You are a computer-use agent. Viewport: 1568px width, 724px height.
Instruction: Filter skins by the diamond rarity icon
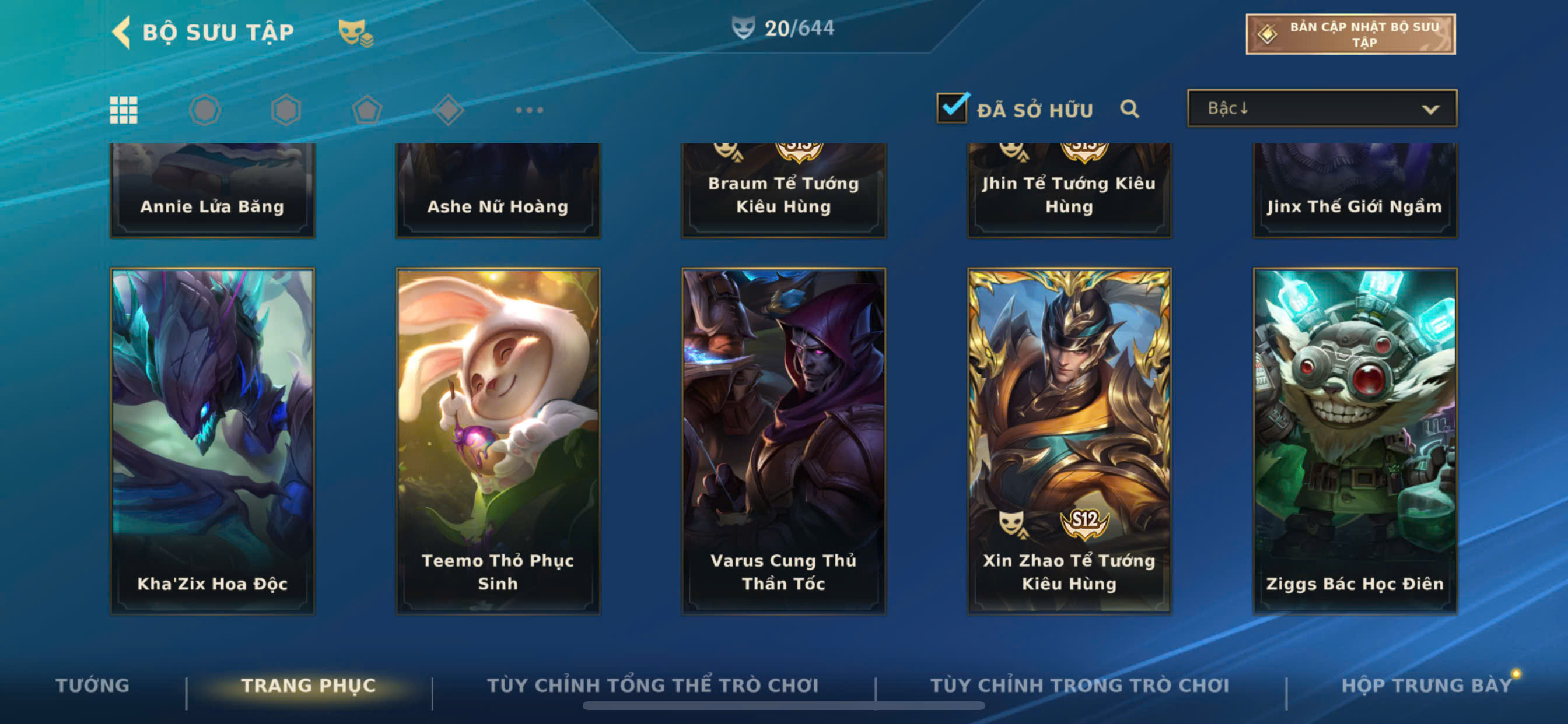pos(449,110)
